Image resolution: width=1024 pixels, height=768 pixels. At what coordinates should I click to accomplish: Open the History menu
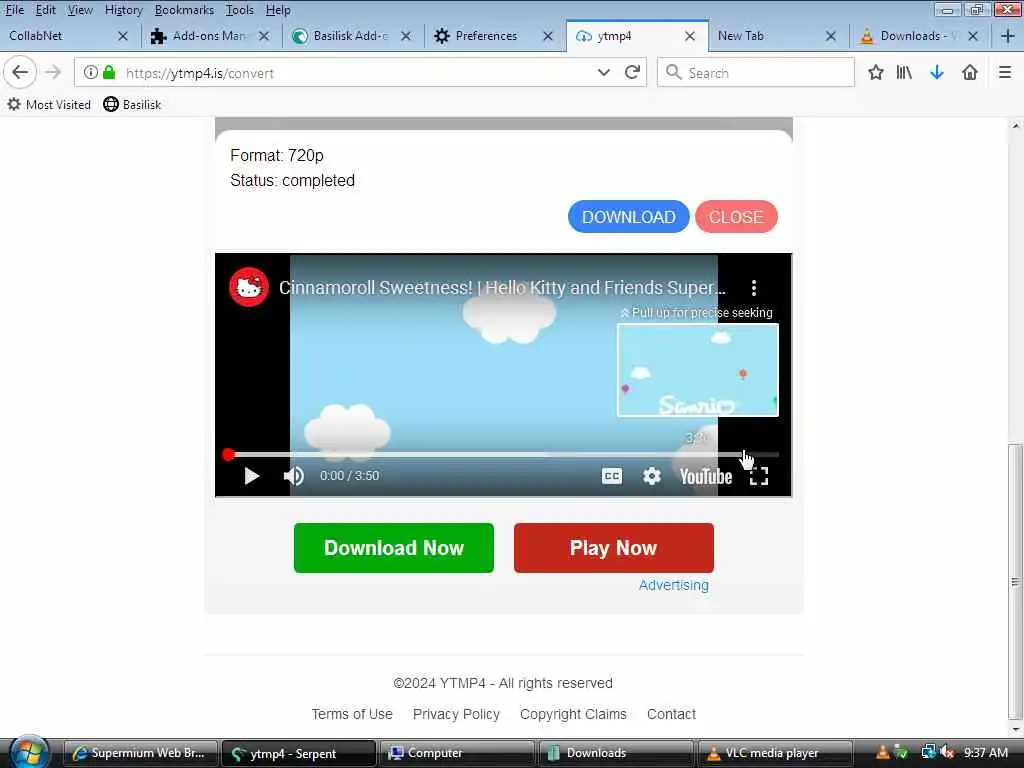(x=123, y=10)
